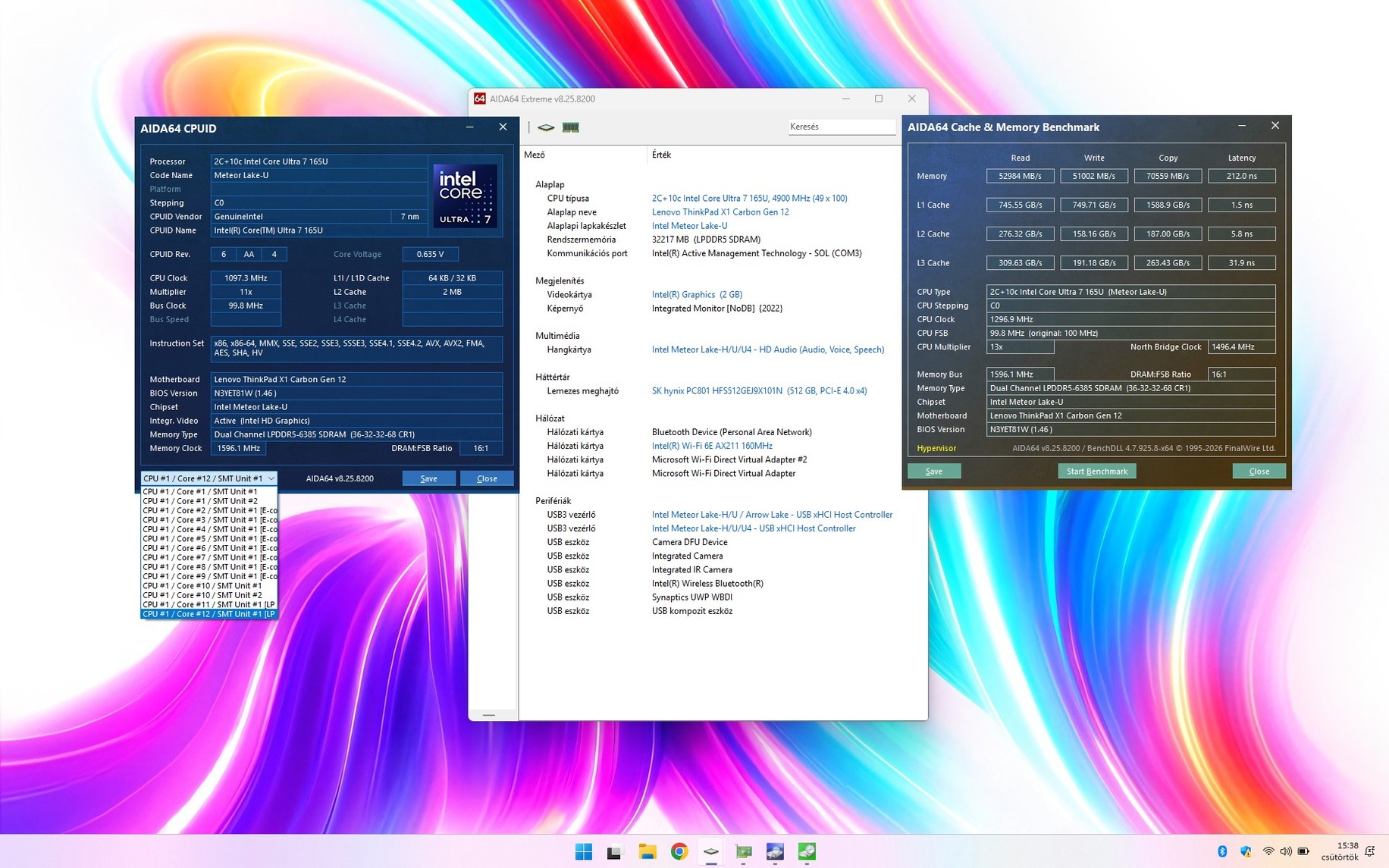Click the battery tray icon
1389x868 pixels.
click(1303, 851)
